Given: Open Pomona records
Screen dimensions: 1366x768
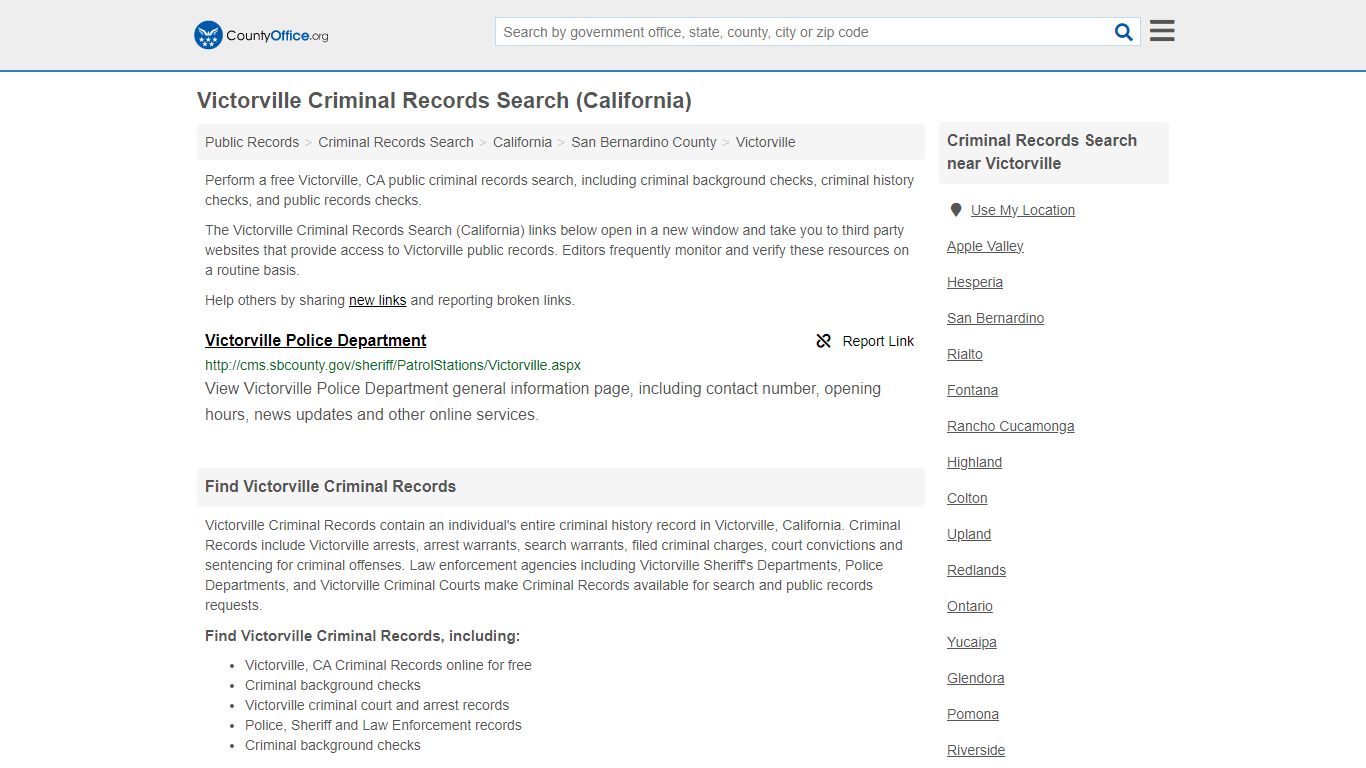Looking at the screenshot, I should 973,714.
